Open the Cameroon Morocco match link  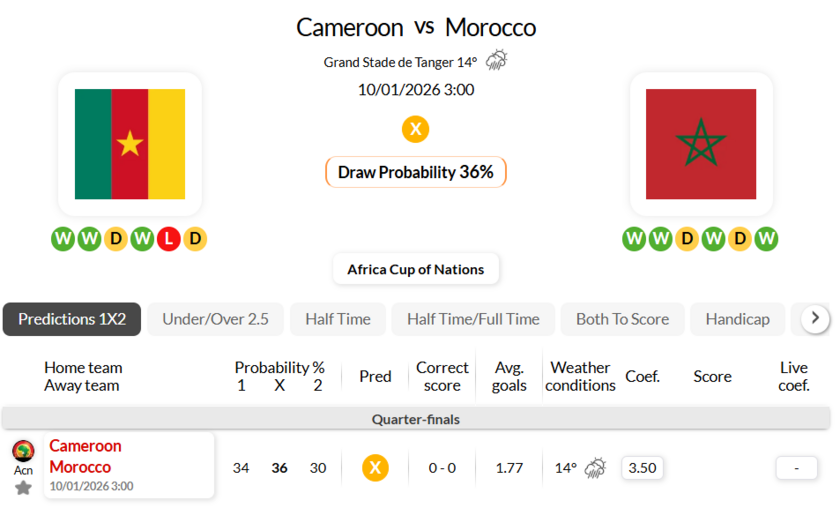(86, 456)
